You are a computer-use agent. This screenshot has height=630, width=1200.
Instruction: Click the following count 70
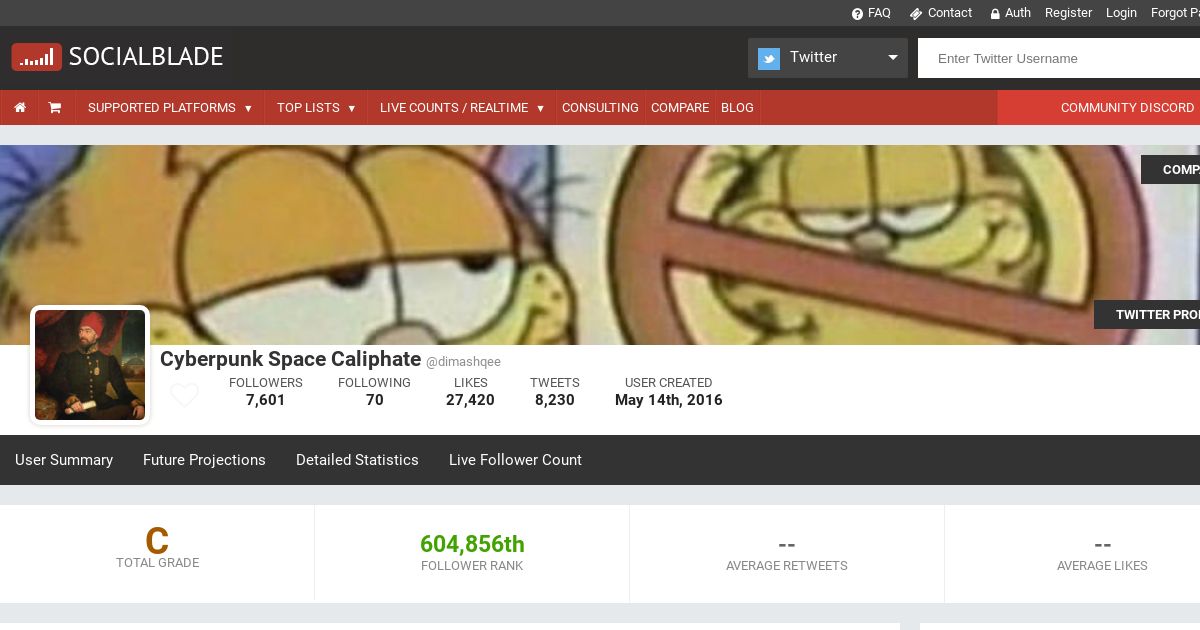(374, 400)
